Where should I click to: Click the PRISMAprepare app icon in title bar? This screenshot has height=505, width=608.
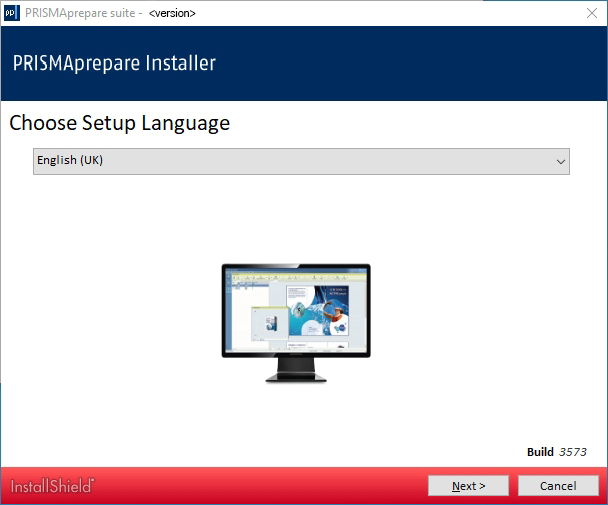pyautogui.click(x=12, y=13)
